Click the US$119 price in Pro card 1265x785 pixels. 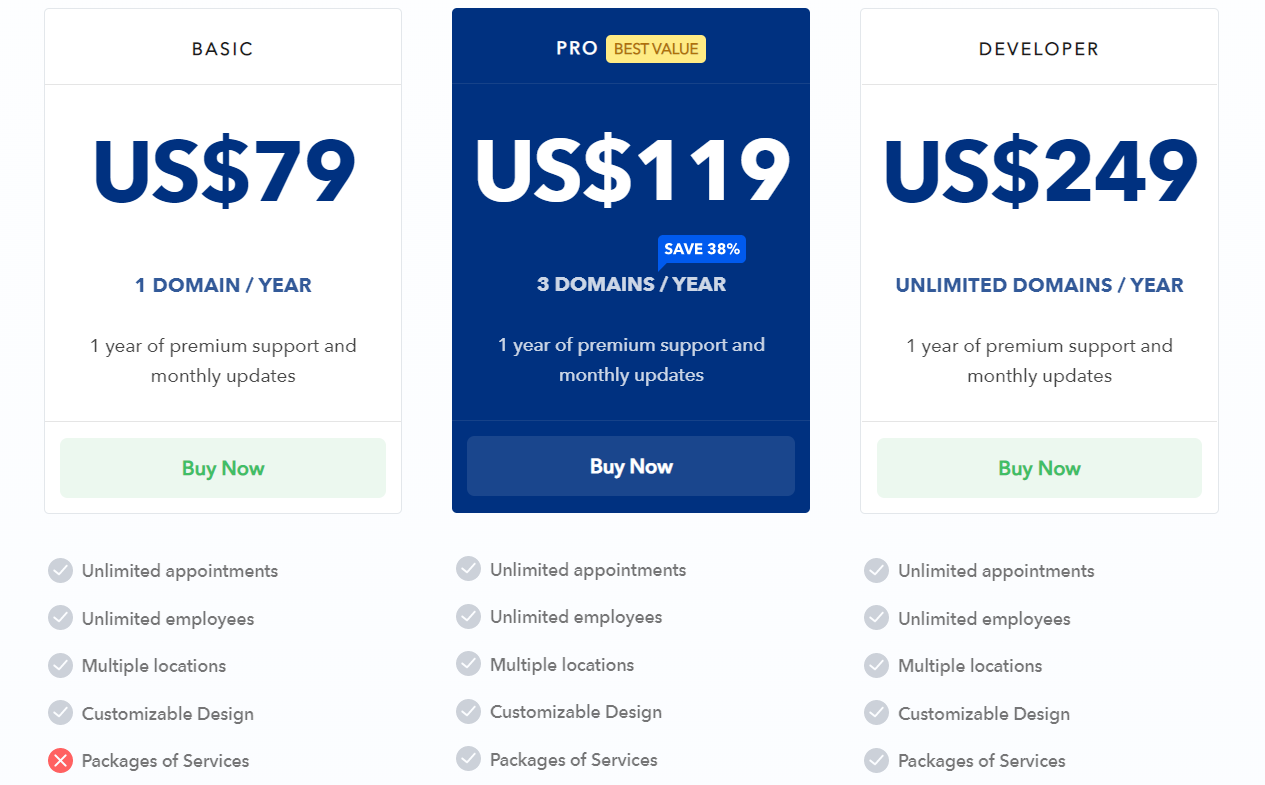(x=631, y=171)
